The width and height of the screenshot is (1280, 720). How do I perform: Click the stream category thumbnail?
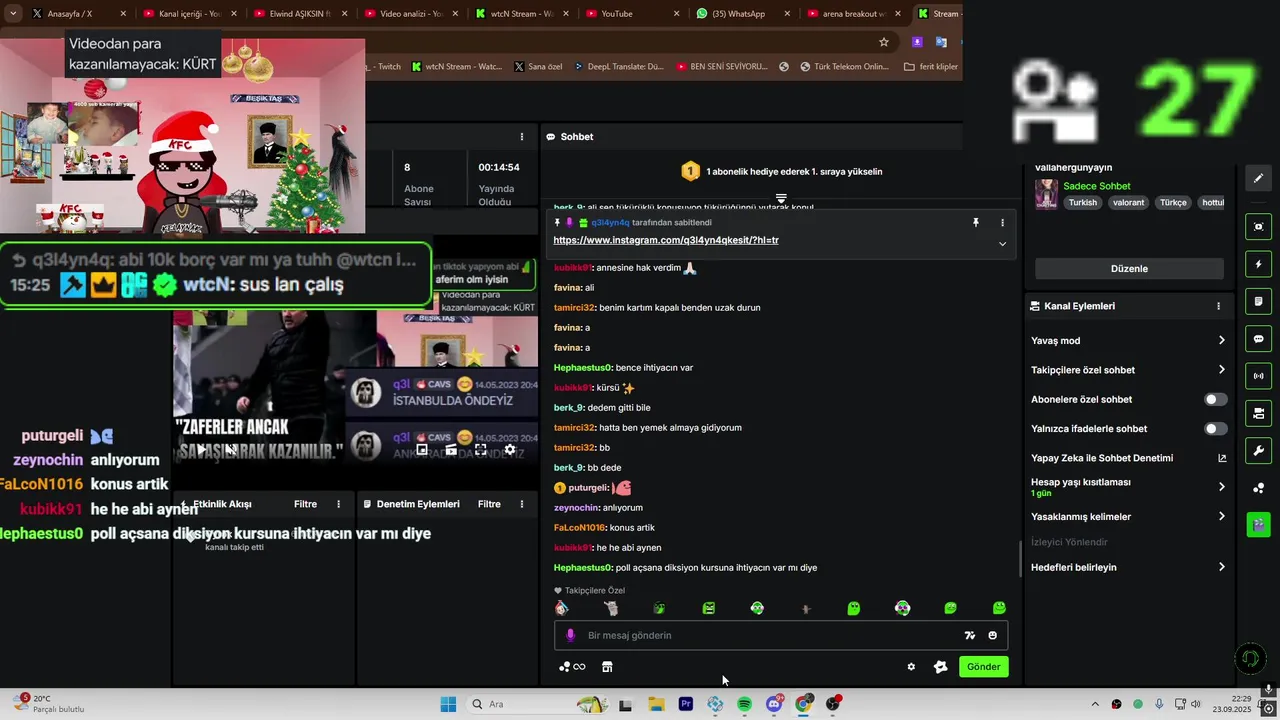point(1046,194)
